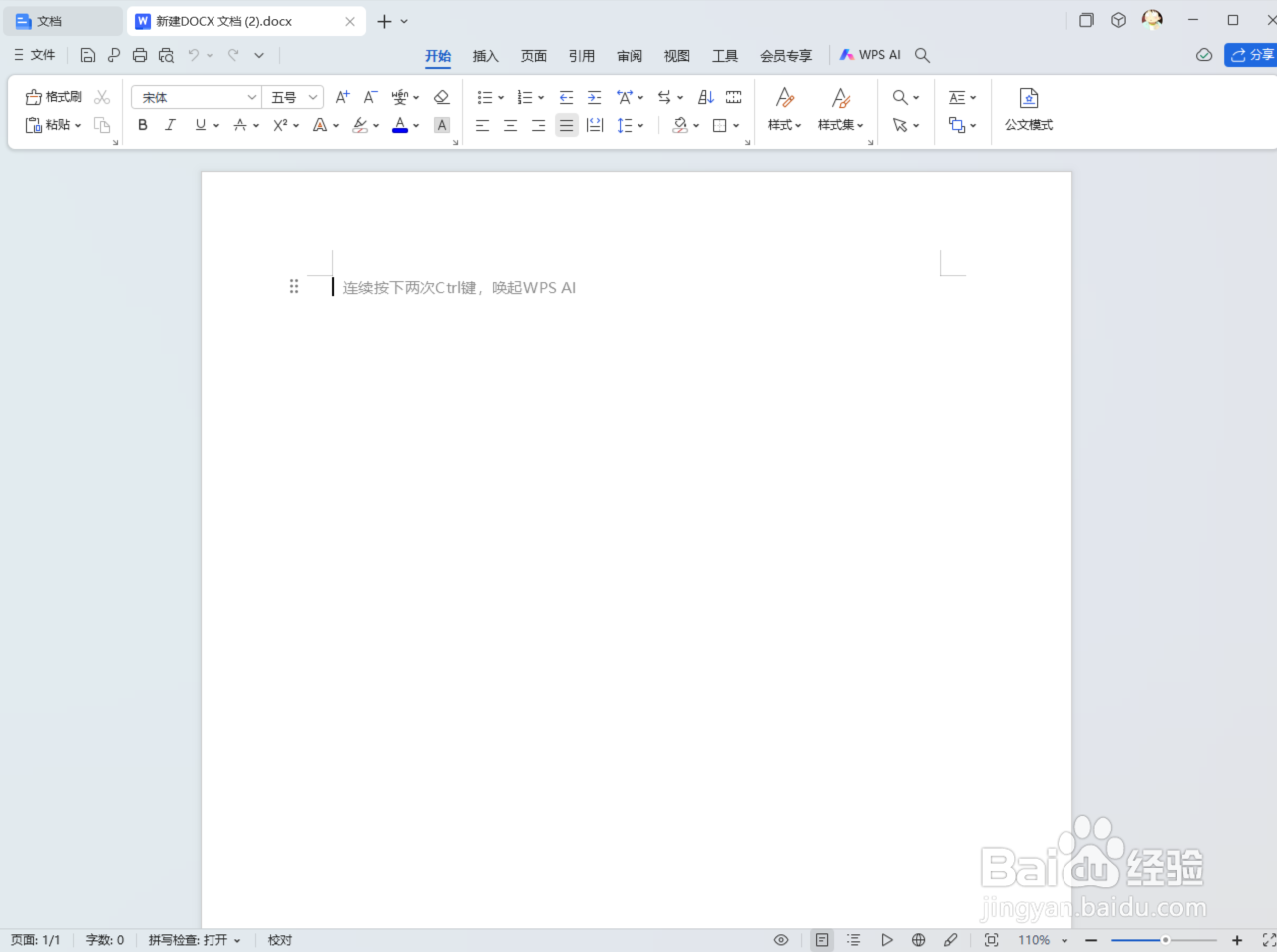Click the Save icon in quick toolbar
The image size is (1277, 952).
point(88,55)
